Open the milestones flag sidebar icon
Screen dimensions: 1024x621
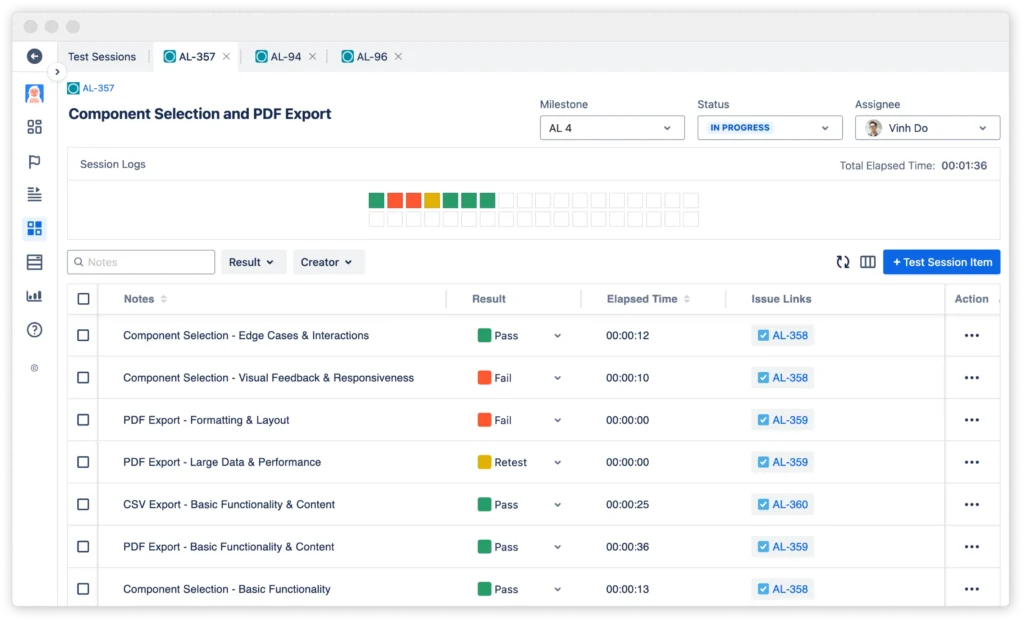click(35, 161)
